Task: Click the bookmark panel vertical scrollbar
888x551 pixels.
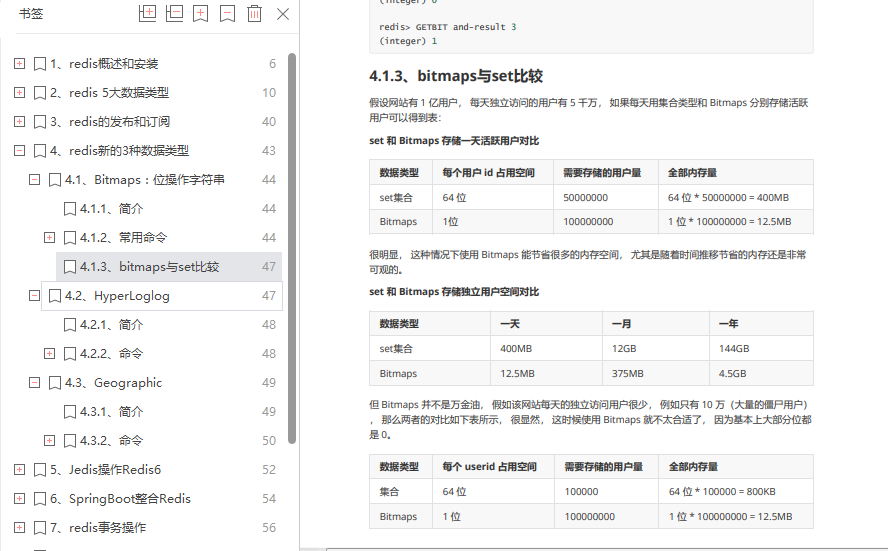Action: pos(292,248)
